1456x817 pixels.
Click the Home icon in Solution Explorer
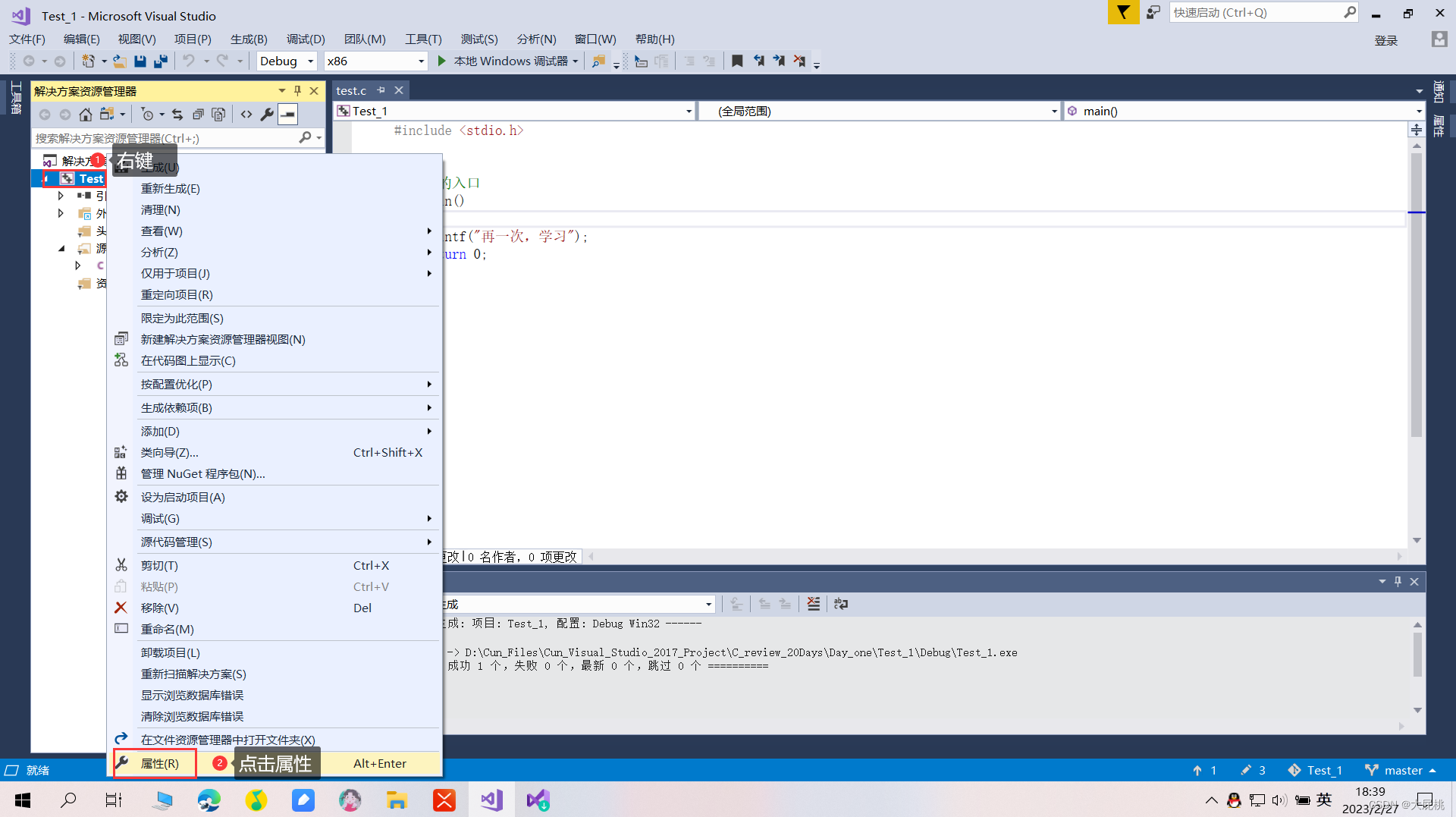tap(86, 115)
